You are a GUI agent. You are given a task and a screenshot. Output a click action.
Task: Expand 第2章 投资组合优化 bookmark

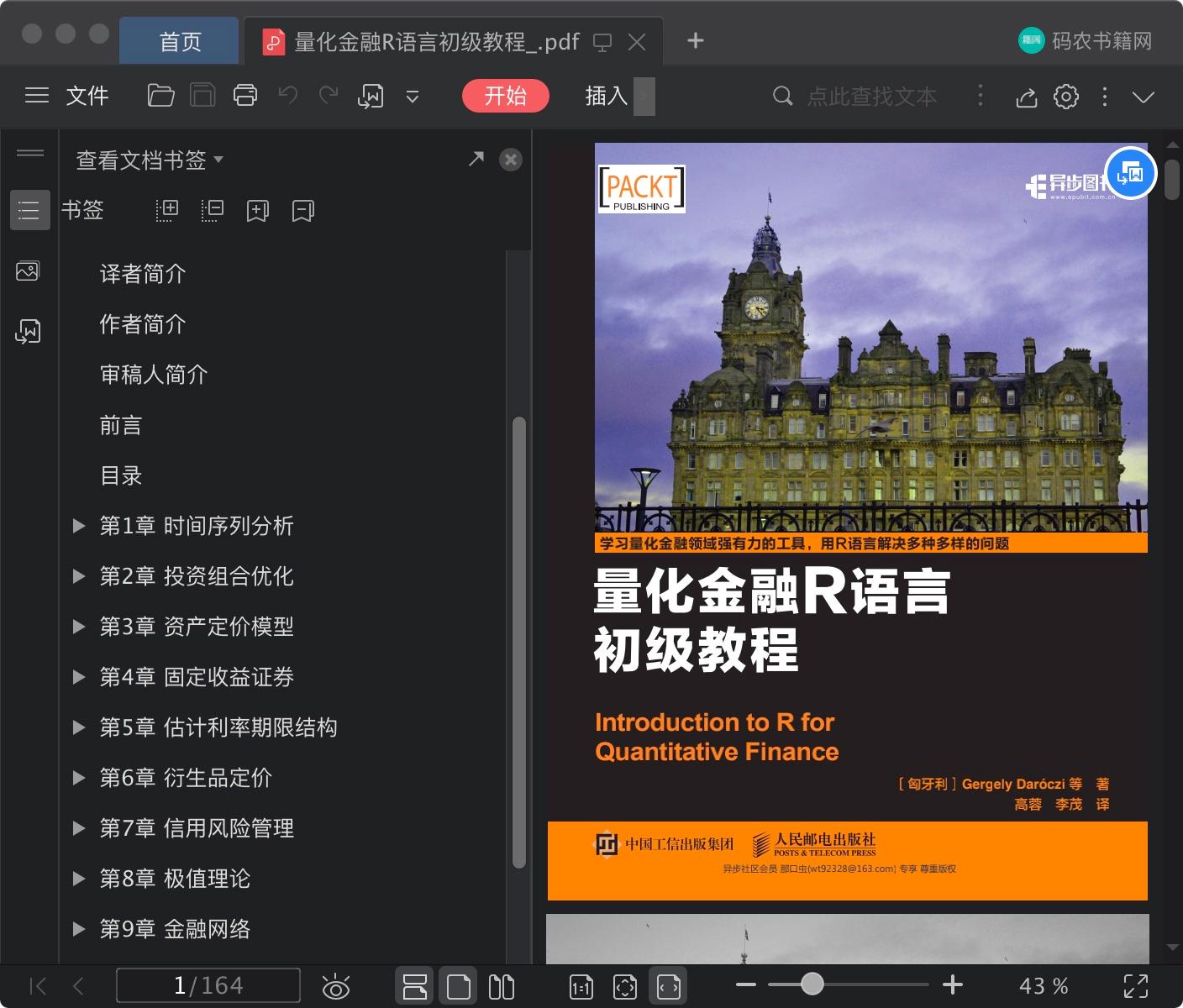tap(79, 576)
